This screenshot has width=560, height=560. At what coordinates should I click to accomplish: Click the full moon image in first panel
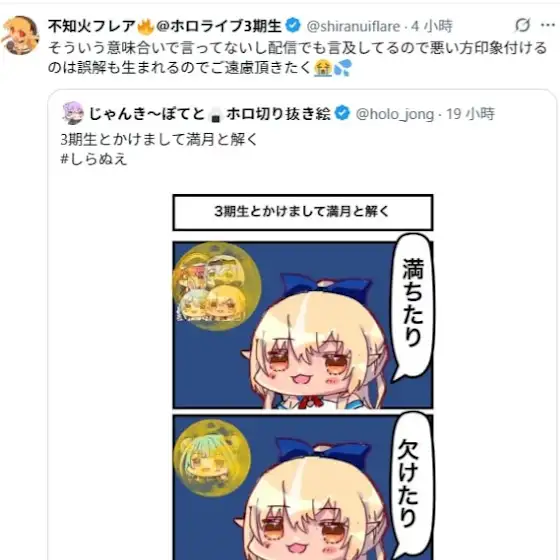coord(216,286)
